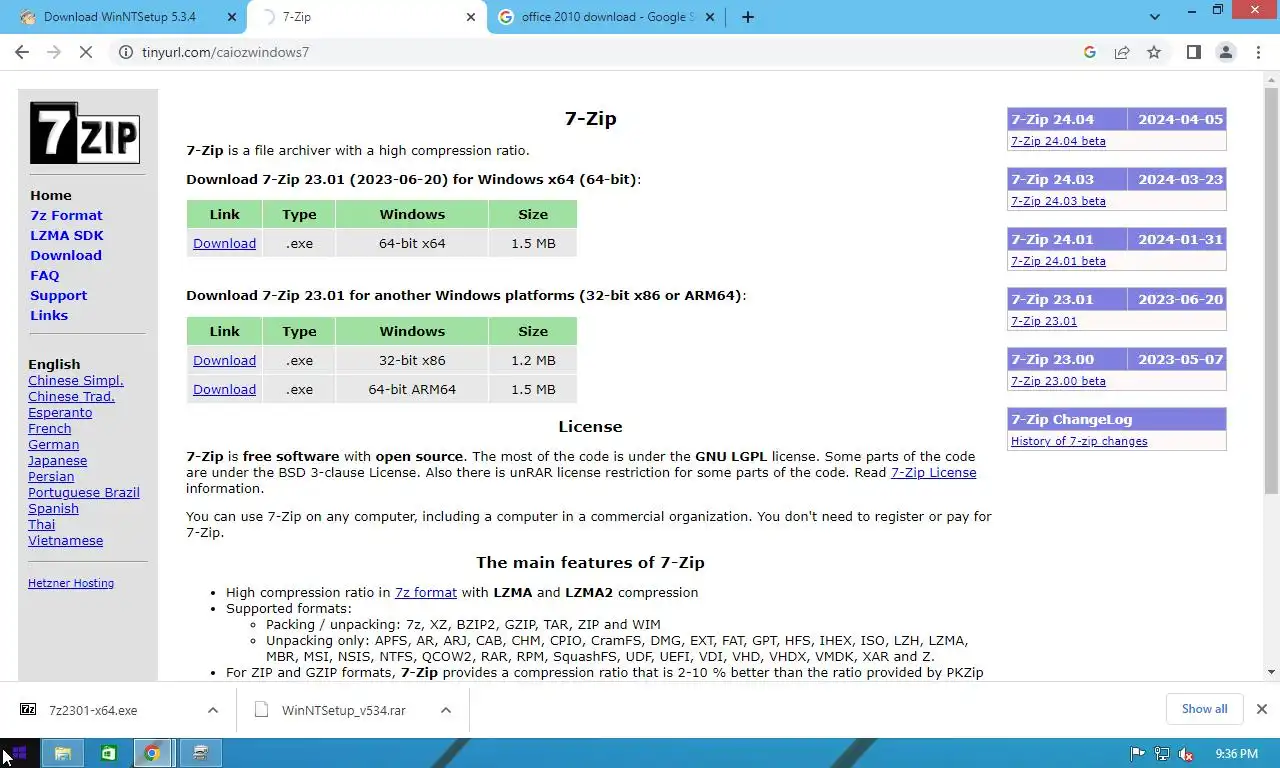
Task: Open WinNTSetup_v534.rar download item
Action: pos(344,710)
